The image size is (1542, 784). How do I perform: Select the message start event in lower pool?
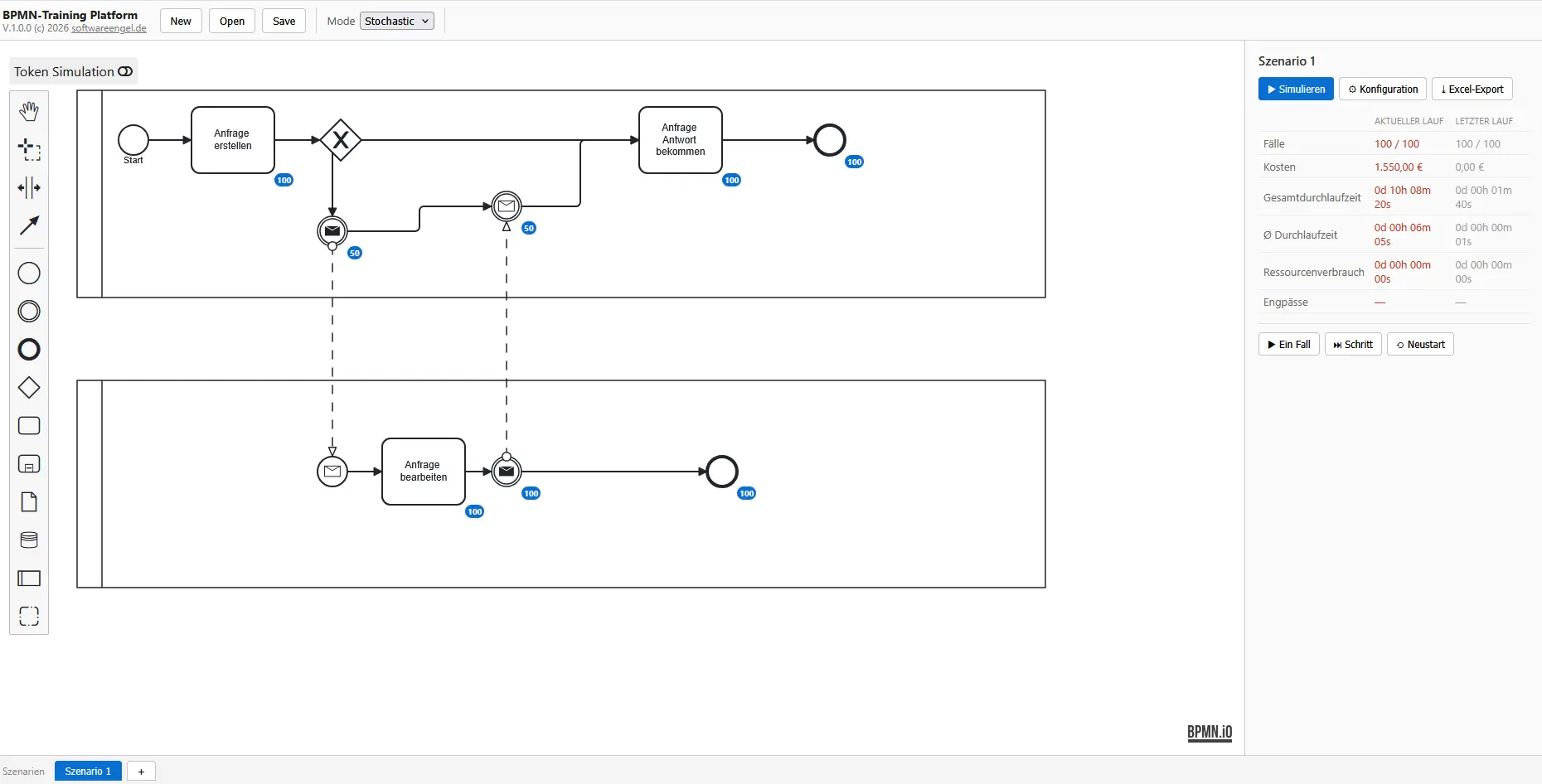(x=332, y=472)
